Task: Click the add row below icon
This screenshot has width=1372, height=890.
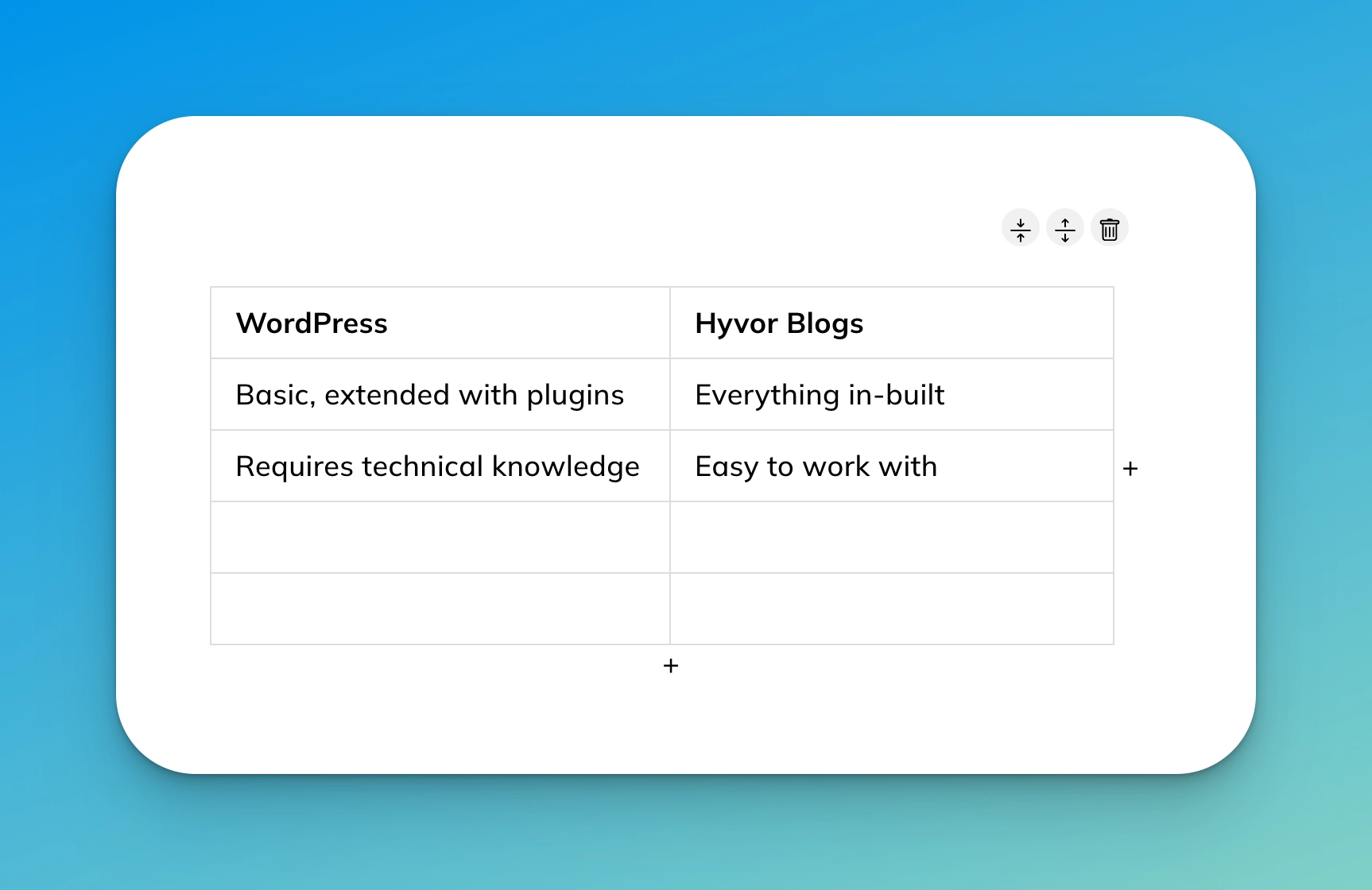Action: click(x=1065, y=229)
